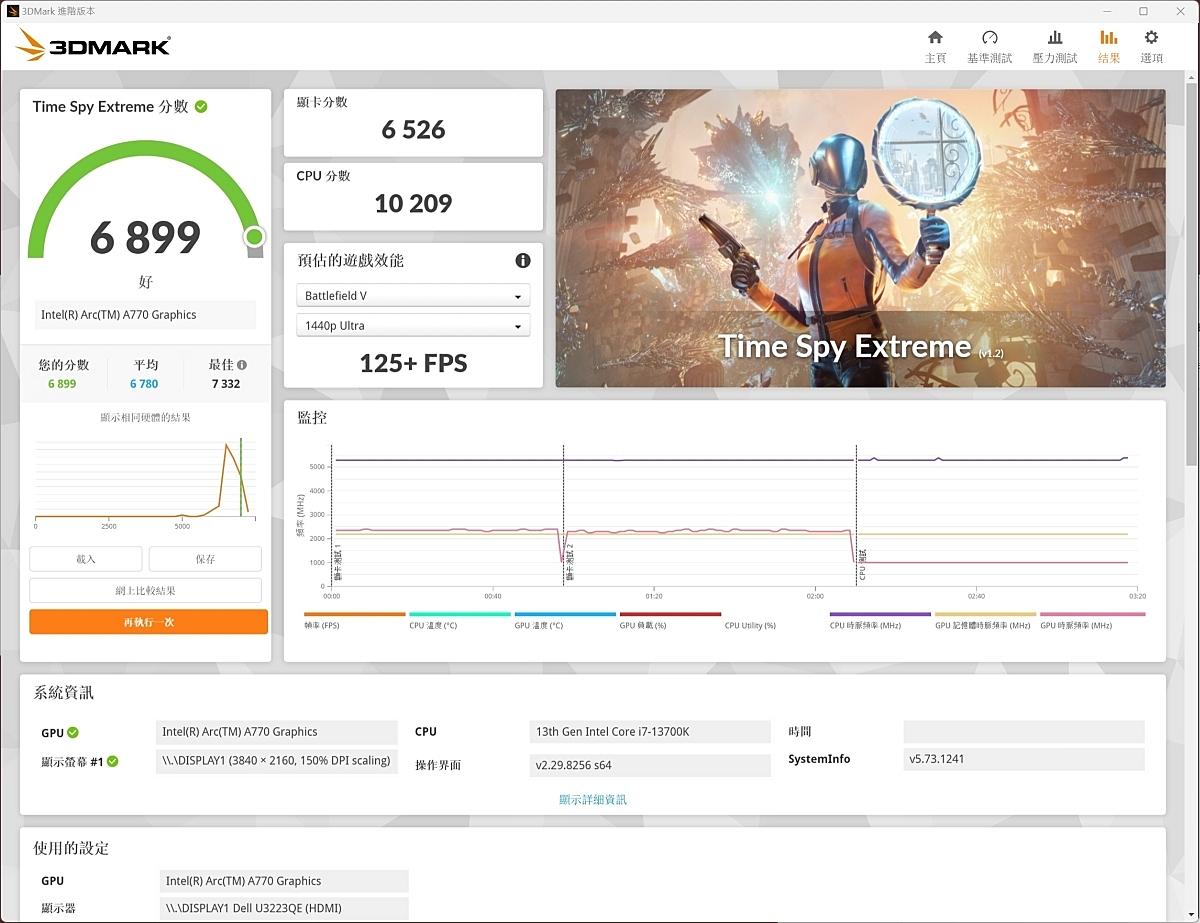Switch to the Results (結果) tab
This screenshot has width=1200, height=923.
tap(1108, 46)
